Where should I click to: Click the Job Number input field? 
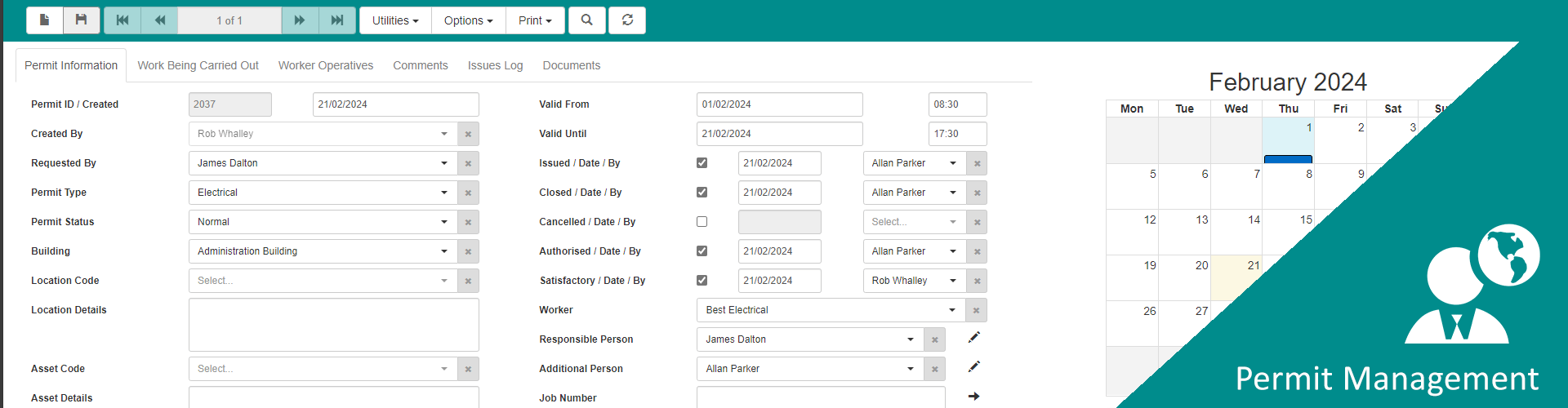(x=821, y=397)
